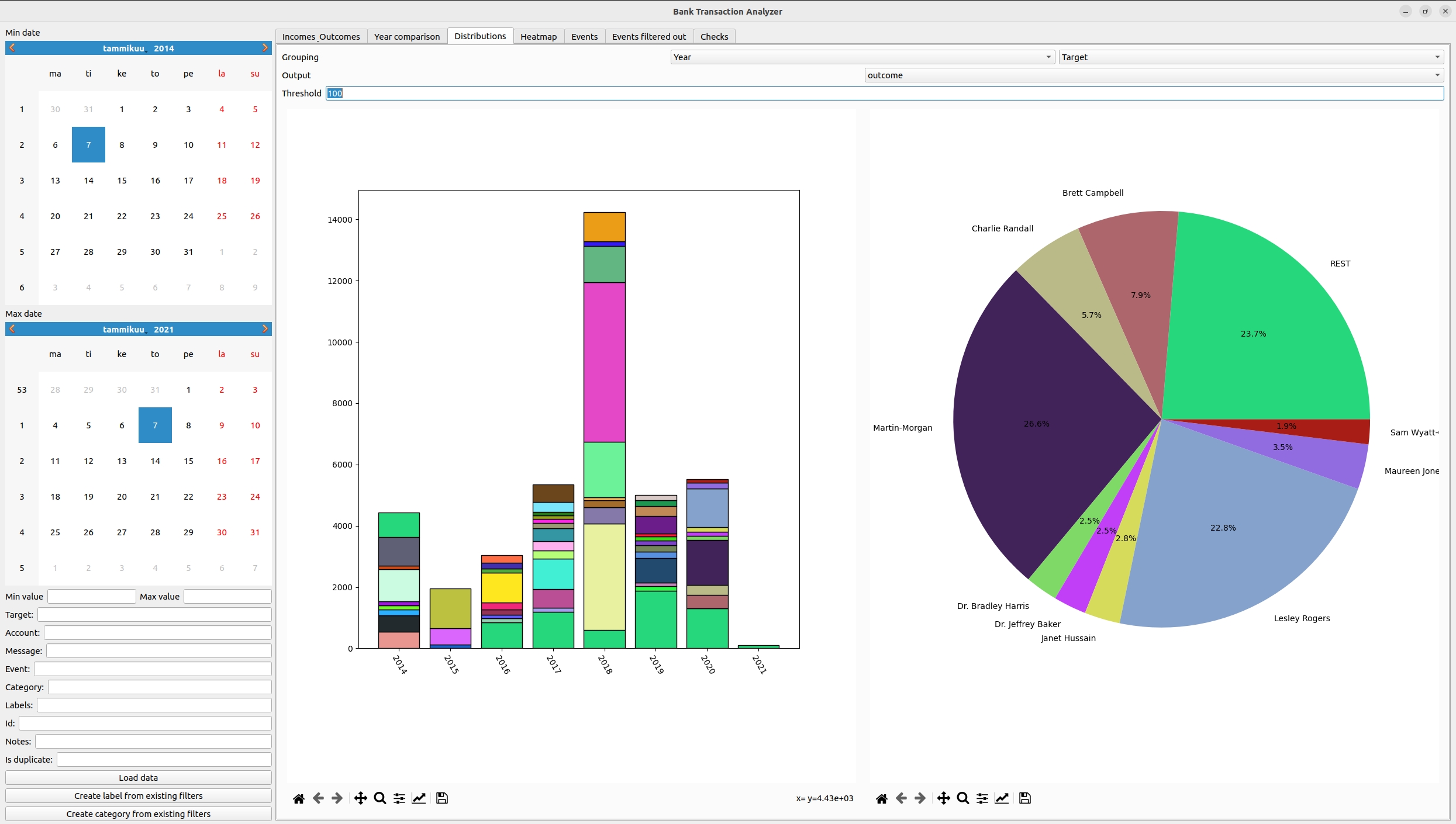Click the magenta segment in 2018 bar
Screen dimensions: 1456x824
click(x=604, y=362)
